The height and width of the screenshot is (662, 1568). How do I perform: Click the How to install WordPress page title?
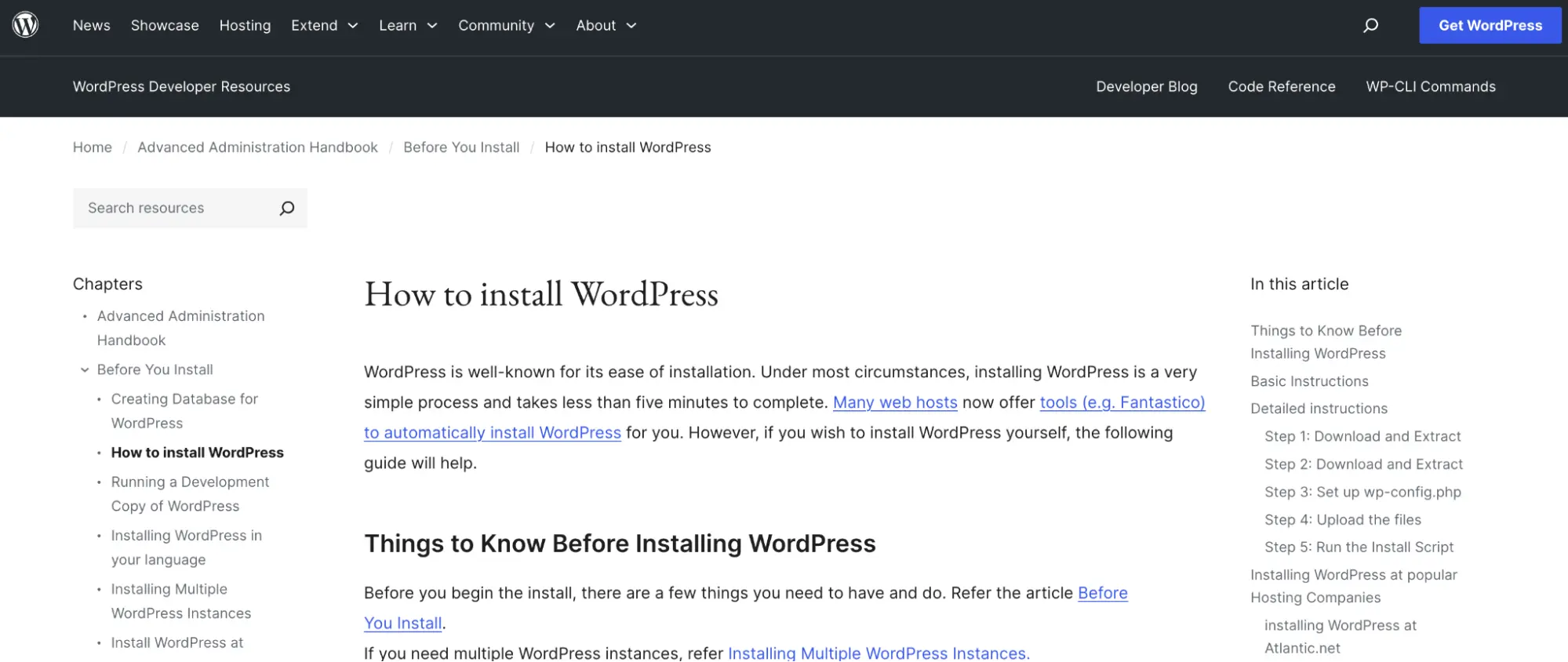click(541, 294)
